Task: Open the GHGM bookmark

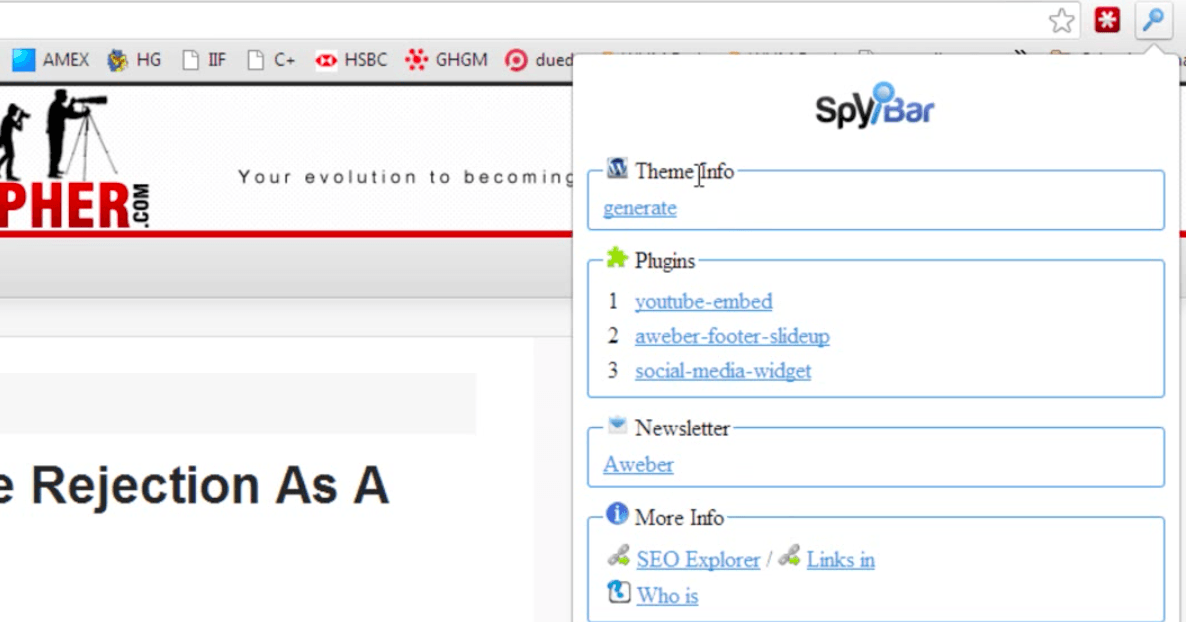Action: tap(446, 60)
